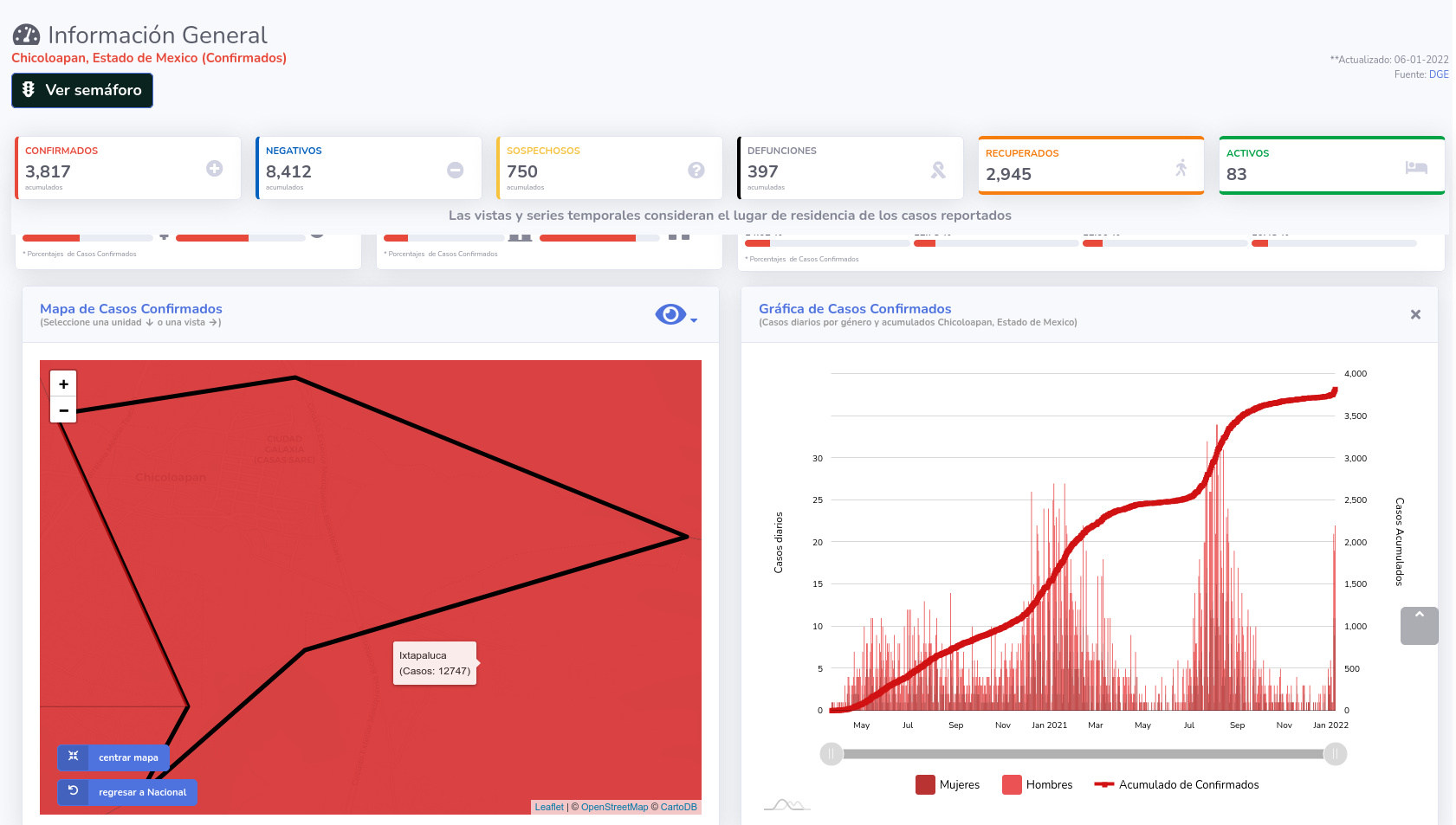Open the Ver semáforo button
Image resolution: width=1456 pixels, height=825 pixels.
[82, 90]
